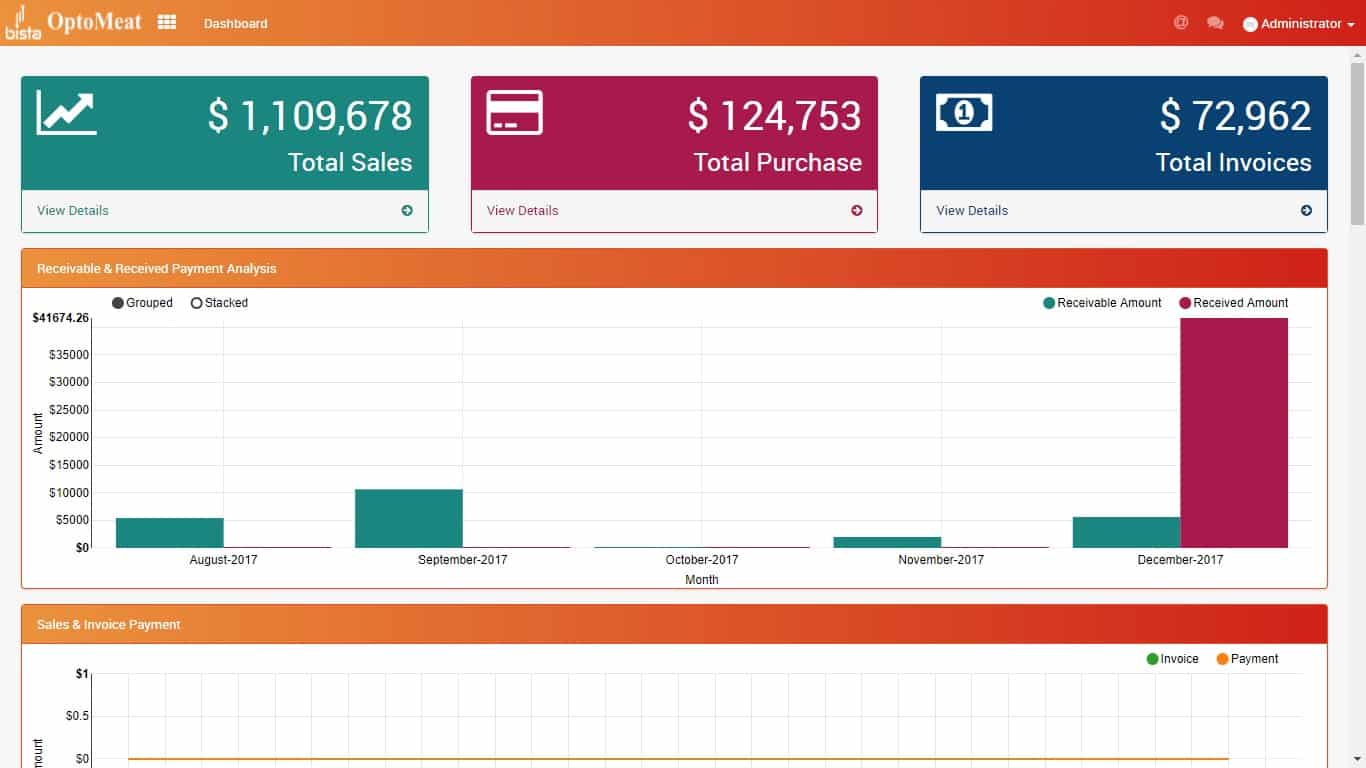This screenshot has width=1366, height=768.
Task: Open the chat conversations icon
Action: coord(1215,23)
